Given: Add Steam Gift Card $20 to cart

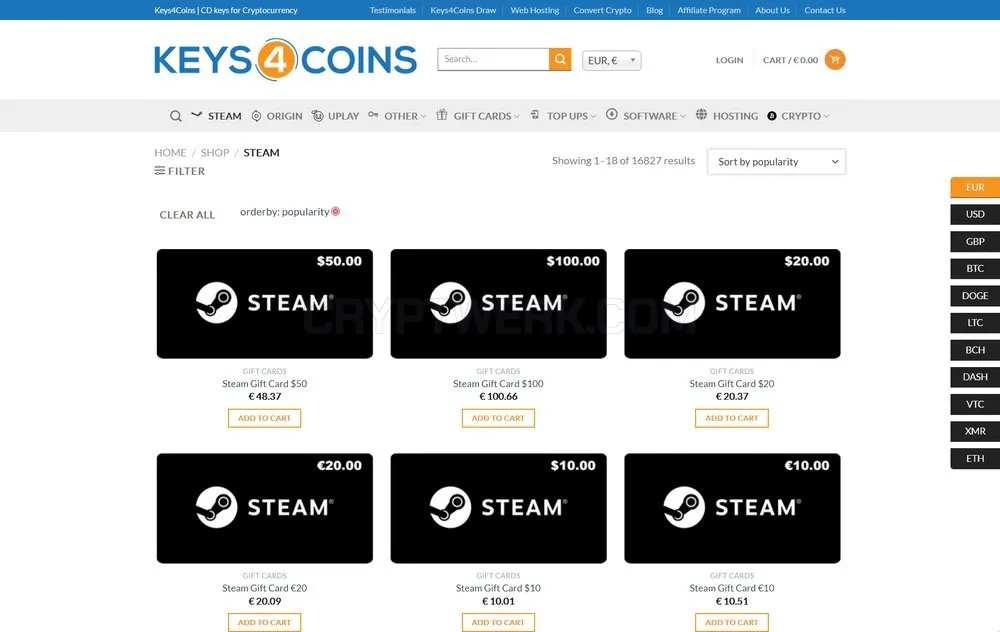Looking at the screenshot, I should pyautogui.click(x=732, y=418).
